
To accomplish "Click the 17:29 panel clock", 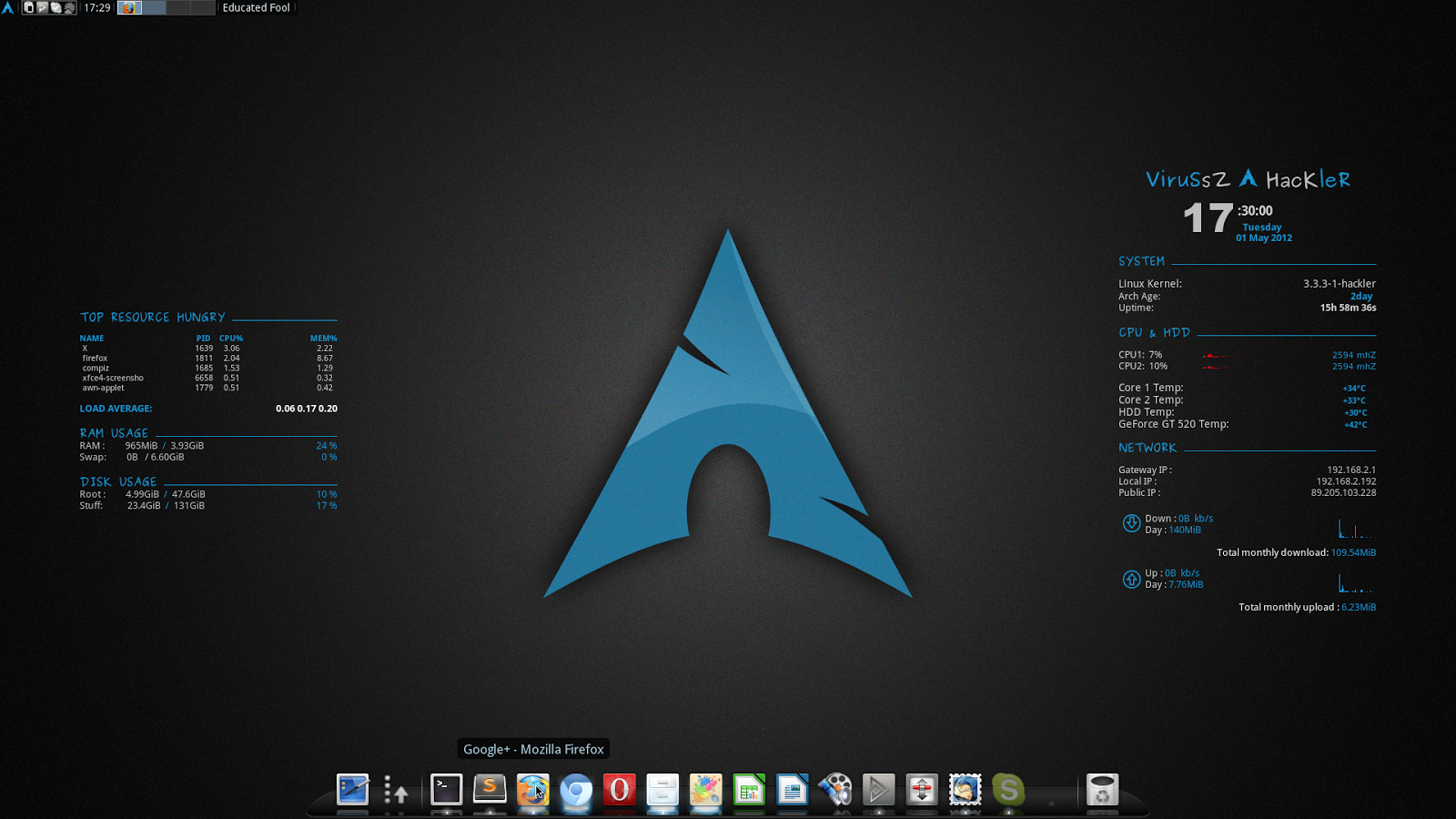I will [x=97, y=7].
